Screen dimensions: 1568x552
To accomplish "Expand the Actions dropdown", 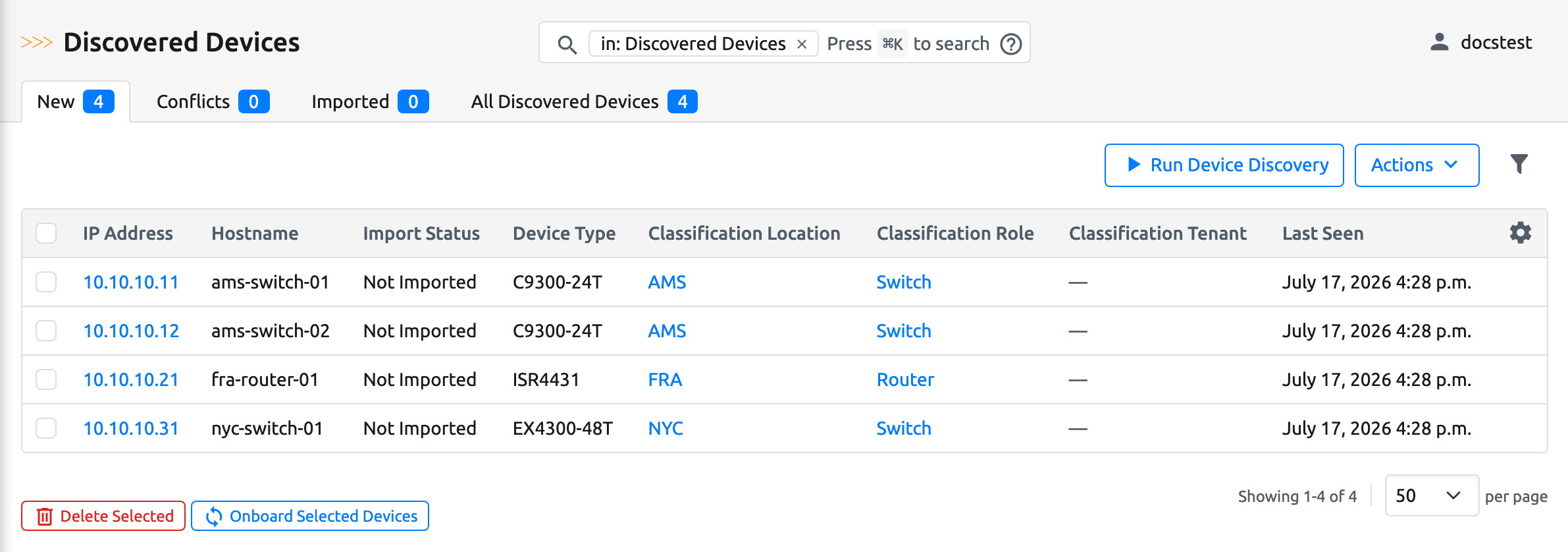I will (x=1417, y=165).
